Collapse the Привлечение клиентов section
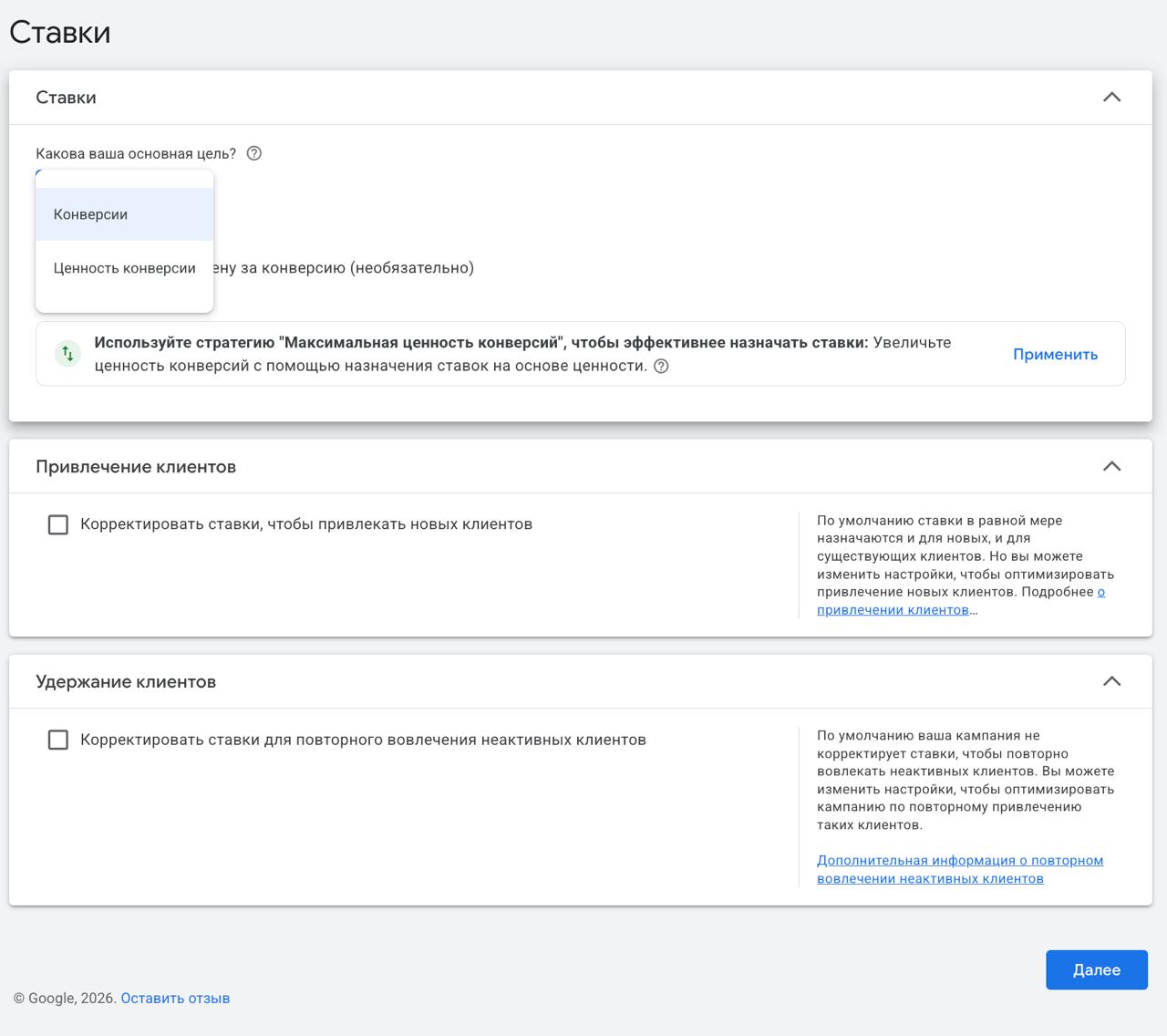Viewport: 1167px width, 1036px height. [1111, 466]
